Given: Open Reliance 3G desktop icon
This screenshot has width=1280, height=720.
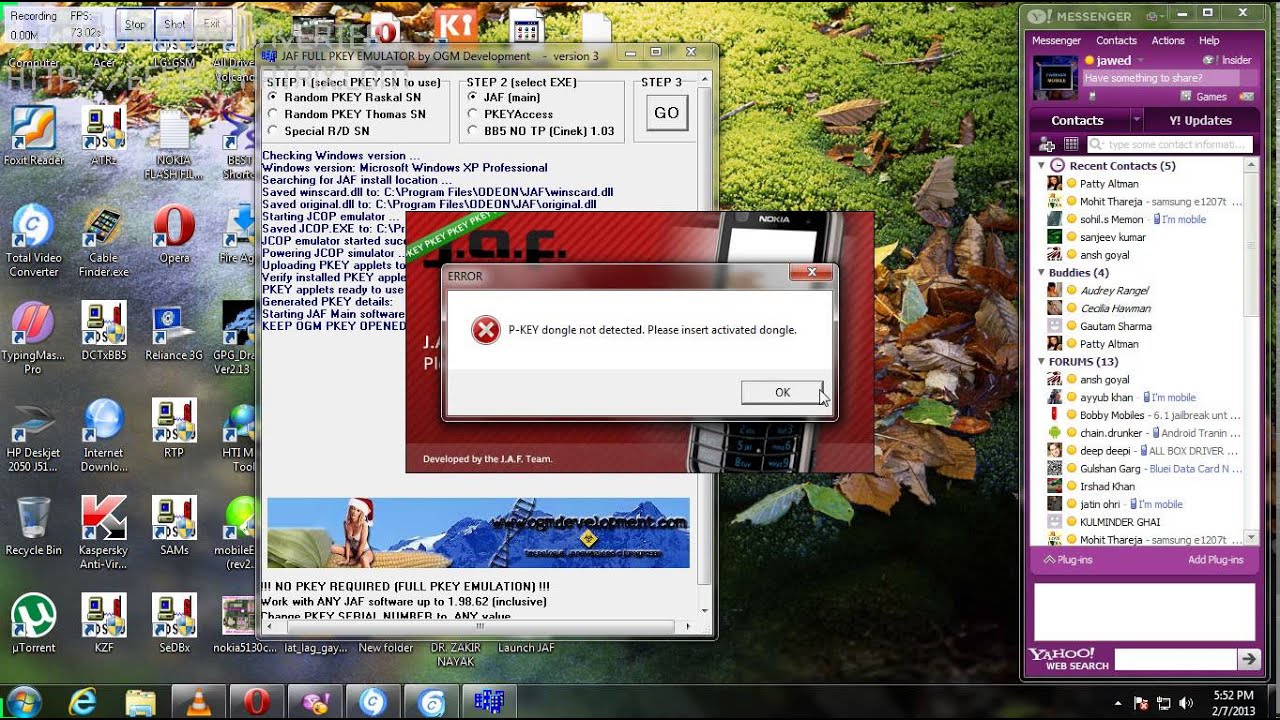Looking at the screenshot, I should (x=174, y=332).
